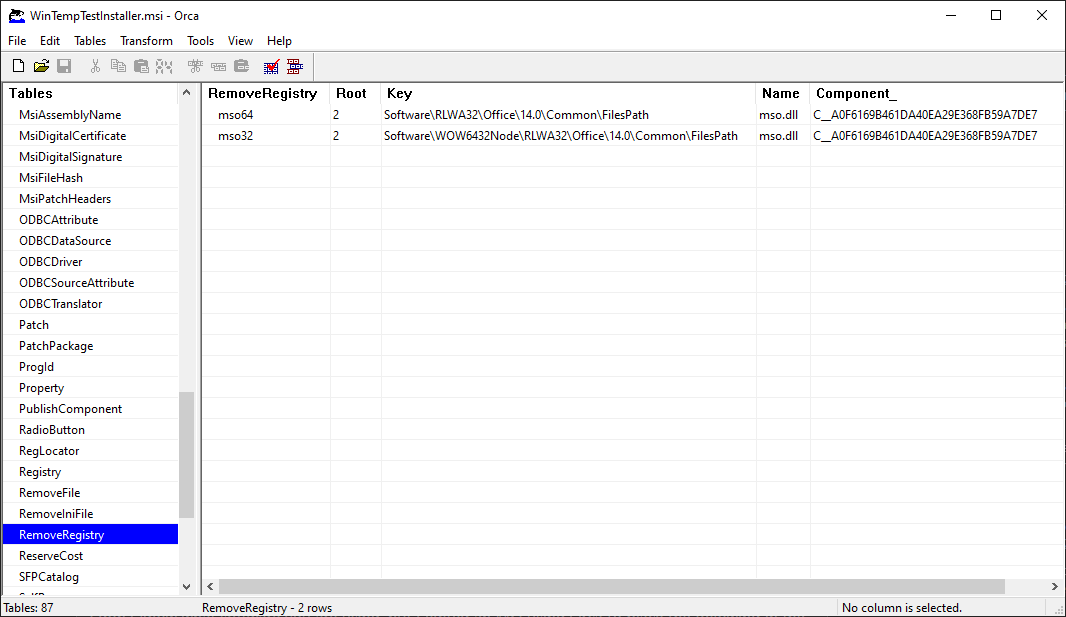Click the Validate icon with red checkmark
This screenshot has width=1066, height=617.
pos(271,66)
